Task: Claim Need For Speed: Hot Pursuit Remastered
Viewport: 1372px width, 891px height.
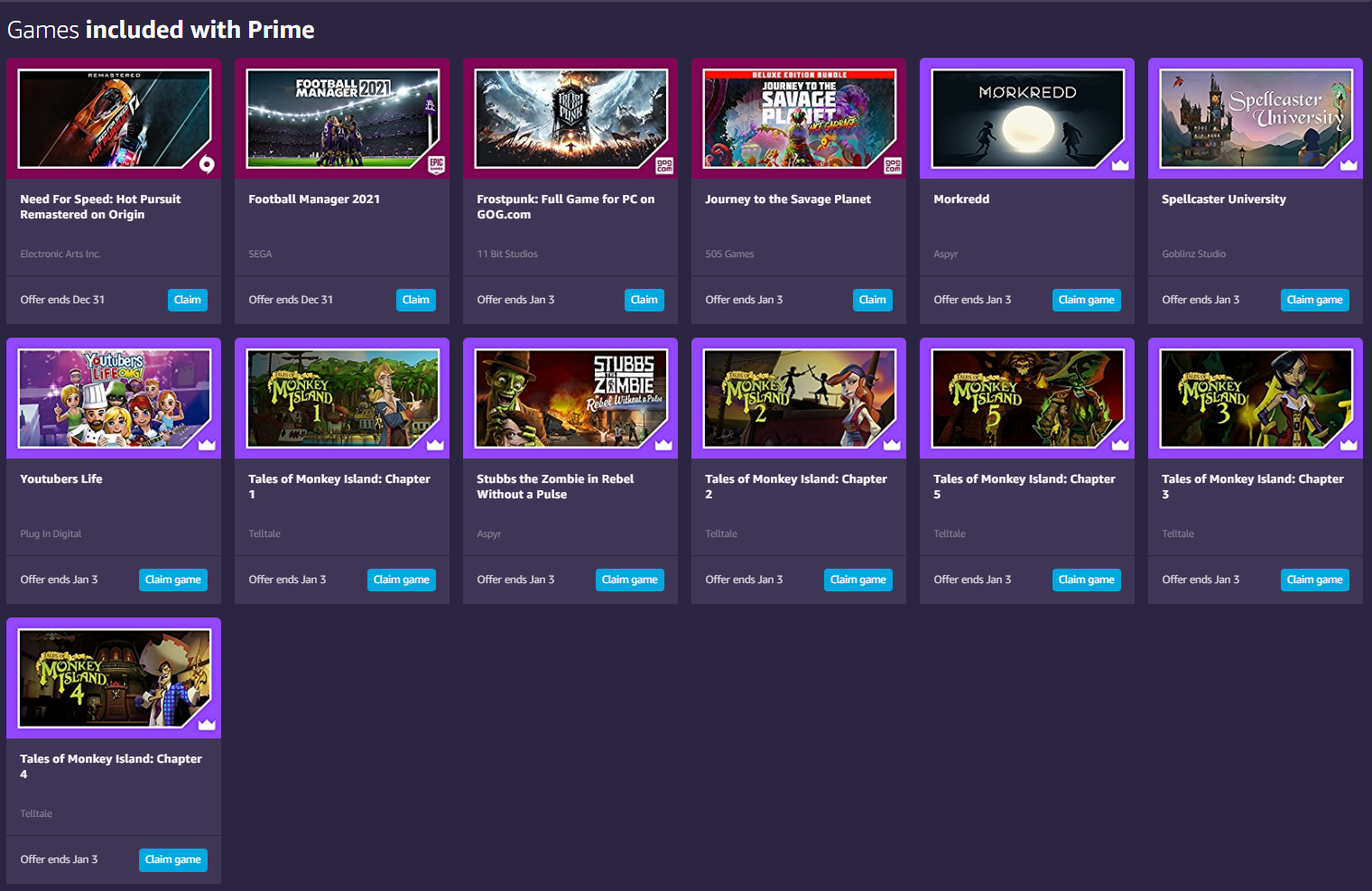Action: pos(188,300)
